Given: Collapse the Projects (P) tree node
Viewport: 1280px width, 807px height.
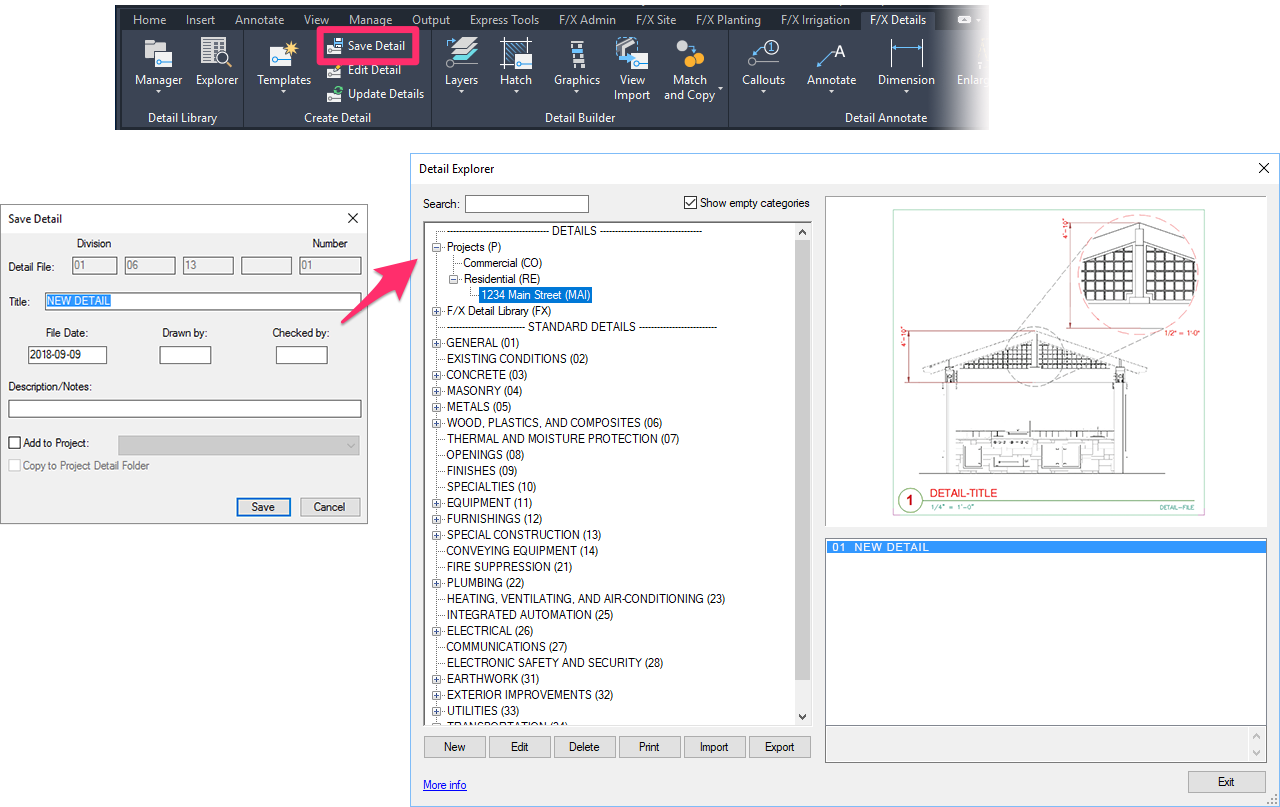Looking at the screenshot, I should pyautogui.click(x=436, y=247).
